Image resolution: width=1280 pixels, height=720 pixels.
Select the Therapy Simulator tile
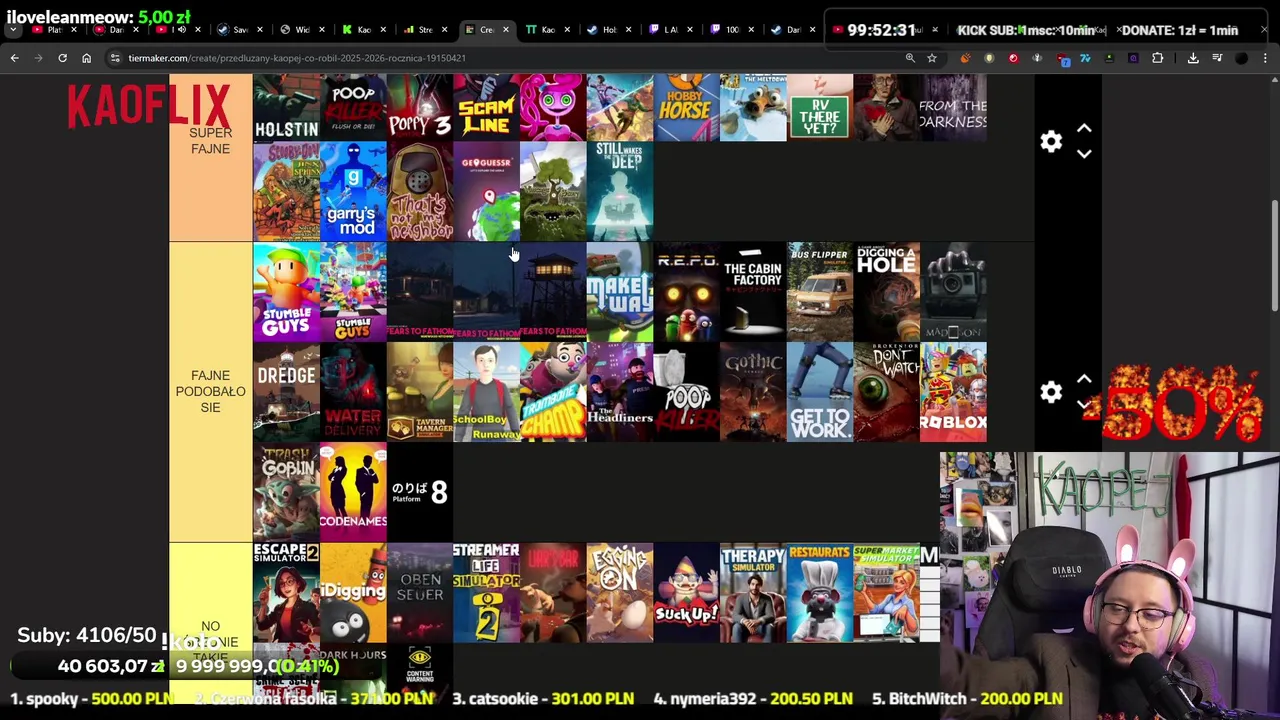(x=753, y=592)
